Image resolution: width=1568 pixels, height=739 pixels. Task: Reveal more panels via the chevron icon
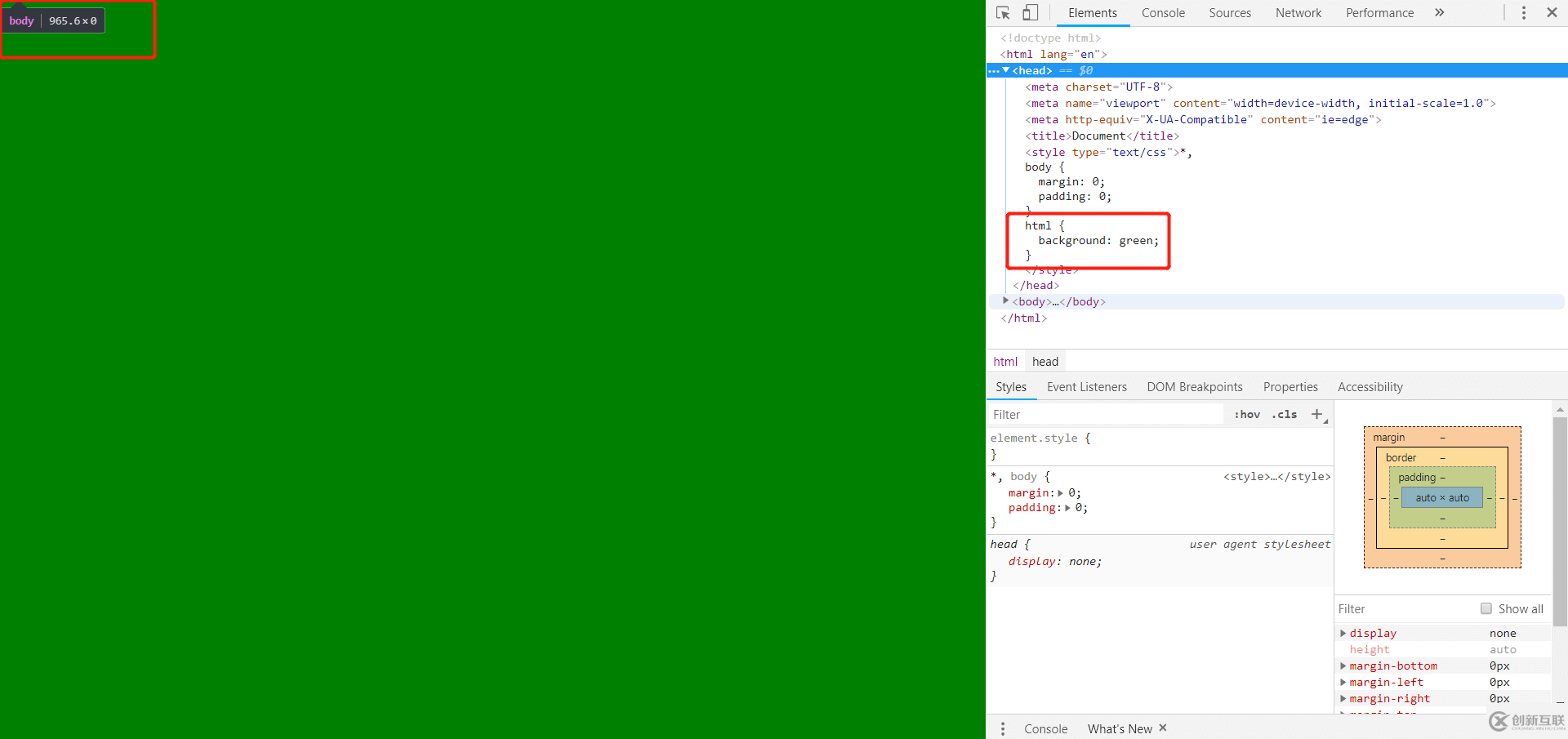1441,12
